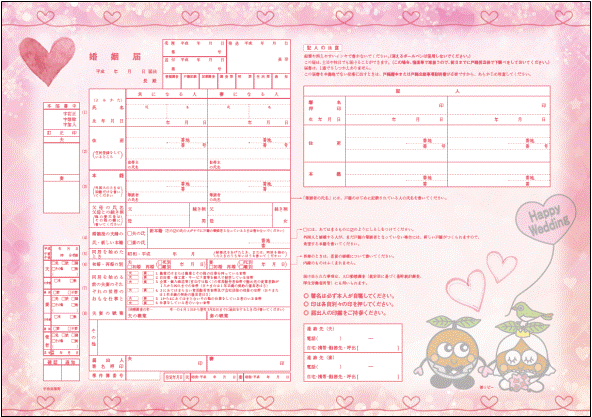Click the Happy Wedding balloon text
This screenshot has width=592, height=417.
(548, 221)
